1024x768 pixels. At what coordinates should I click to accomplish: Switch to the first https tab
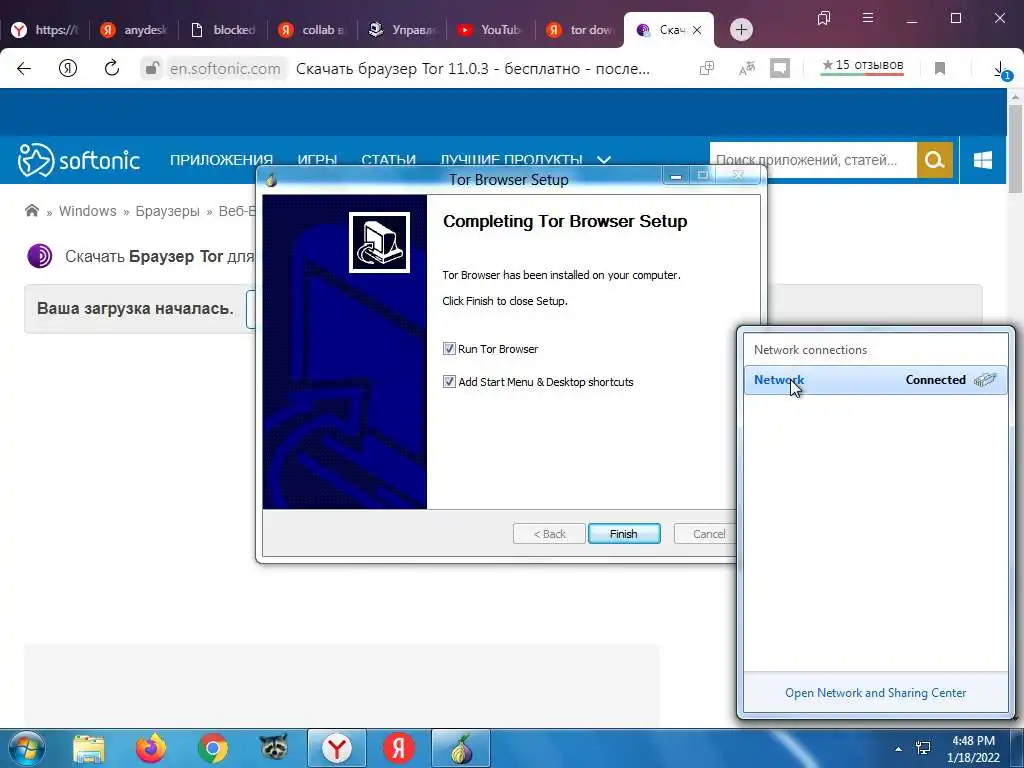46,29
